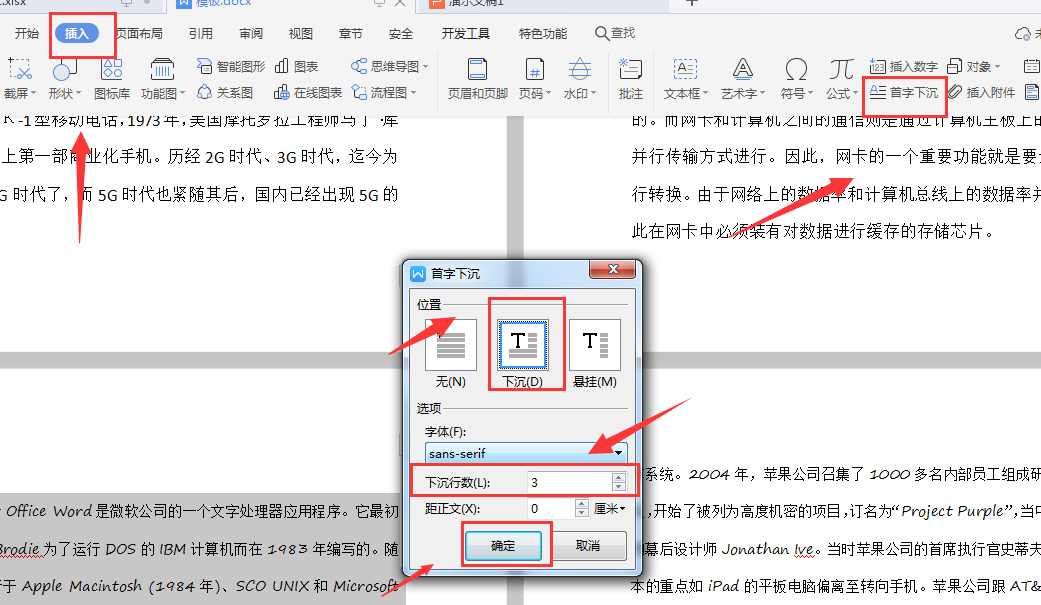Select 无(N) position option

point(451,354)
